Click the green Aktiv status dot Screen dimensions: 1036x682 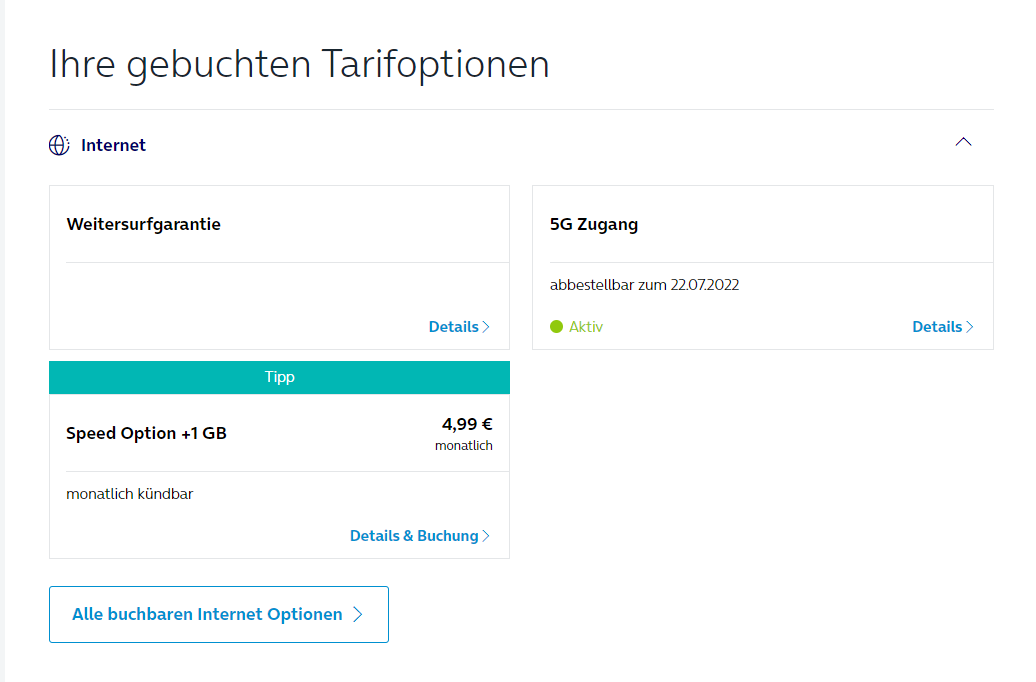(x=556, y=326)
